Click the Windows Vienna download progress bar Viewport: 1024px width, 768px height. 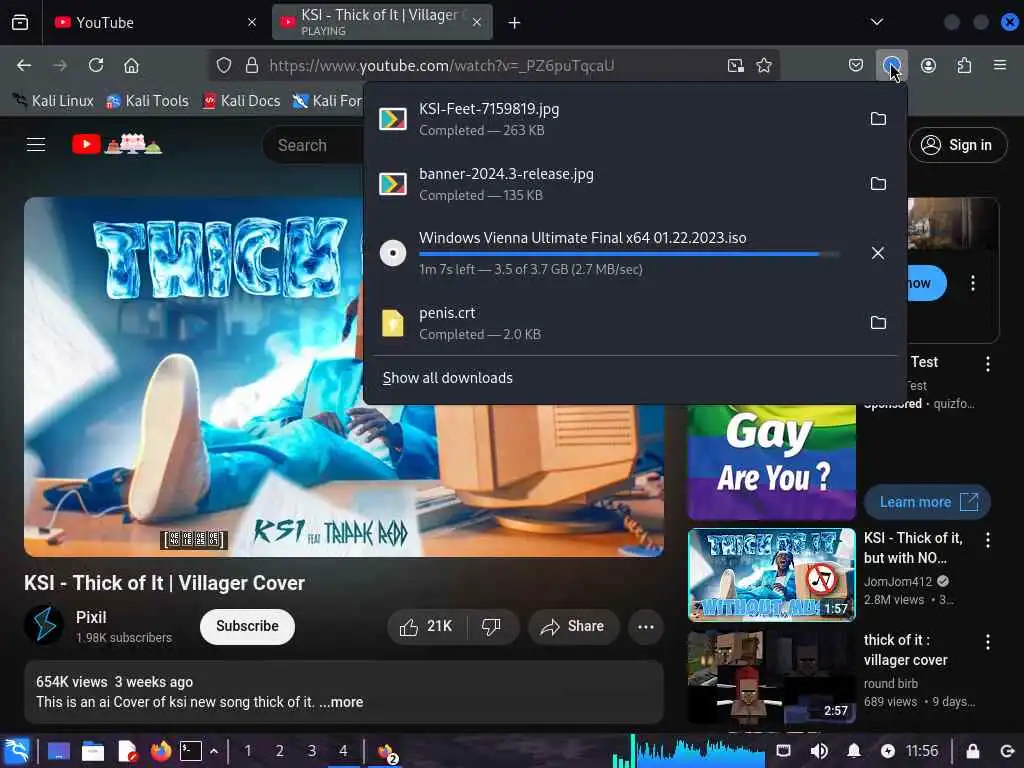click(629, 254)
